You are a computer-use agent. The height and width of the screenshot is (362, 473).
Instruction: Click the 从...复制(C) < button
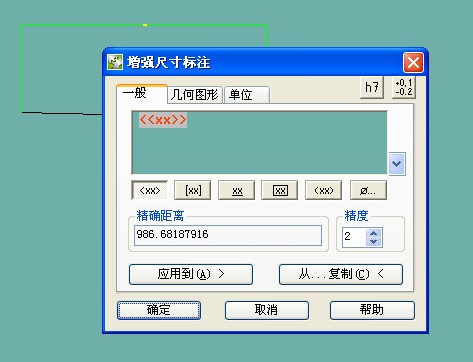point(341,274)
